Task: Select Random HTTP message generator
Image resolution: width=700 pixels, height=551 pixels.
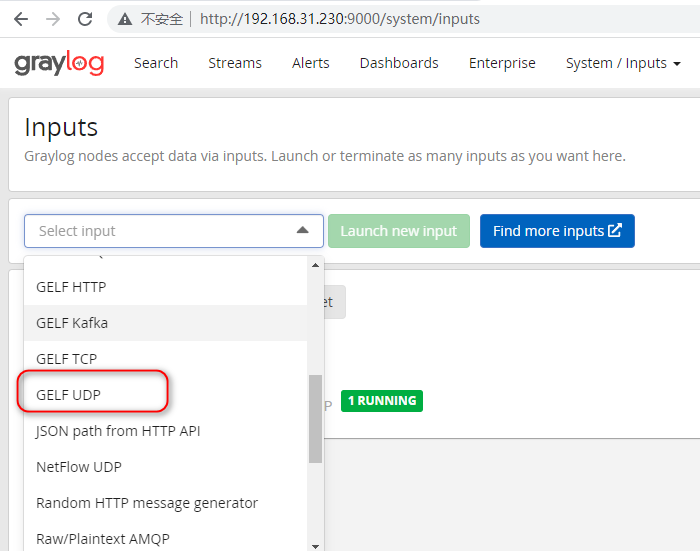Action: 166,503
